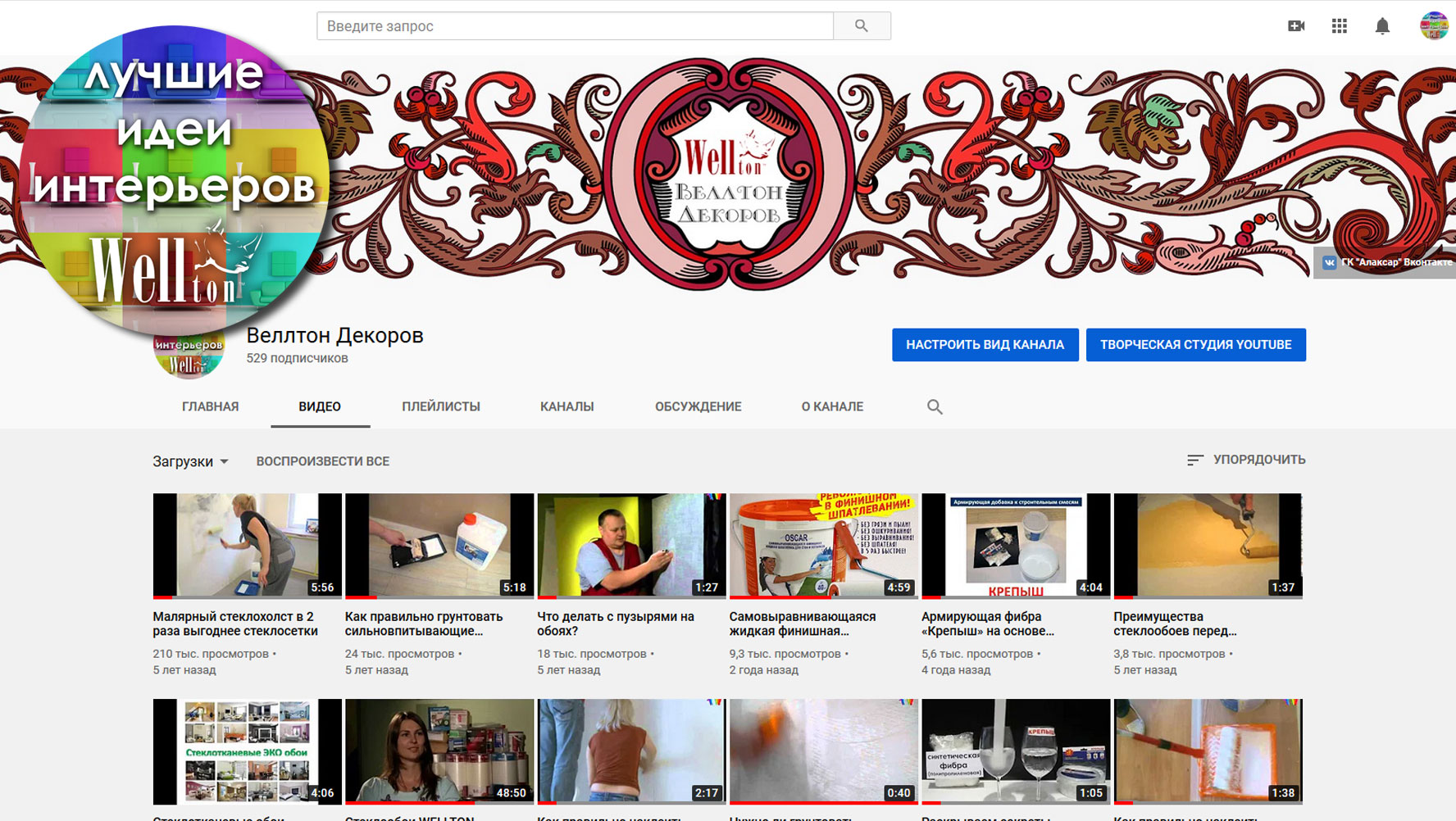Screen dimensions: 1456x821
Task: Click the 529 подписчиков count
Action: click(297, 358)
